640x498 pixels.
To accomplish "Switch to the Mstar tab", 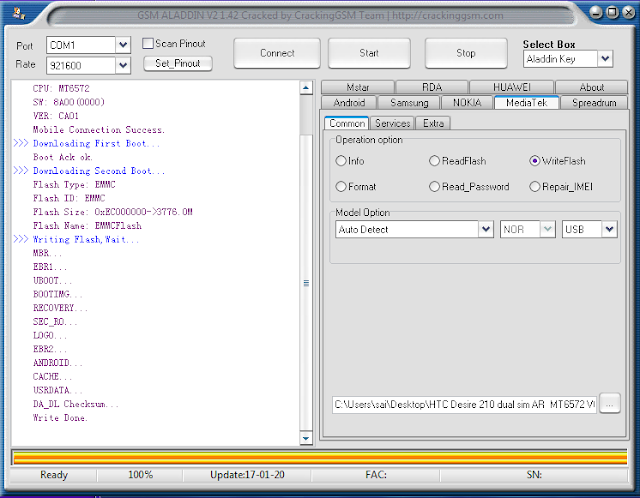I will 358,87.
